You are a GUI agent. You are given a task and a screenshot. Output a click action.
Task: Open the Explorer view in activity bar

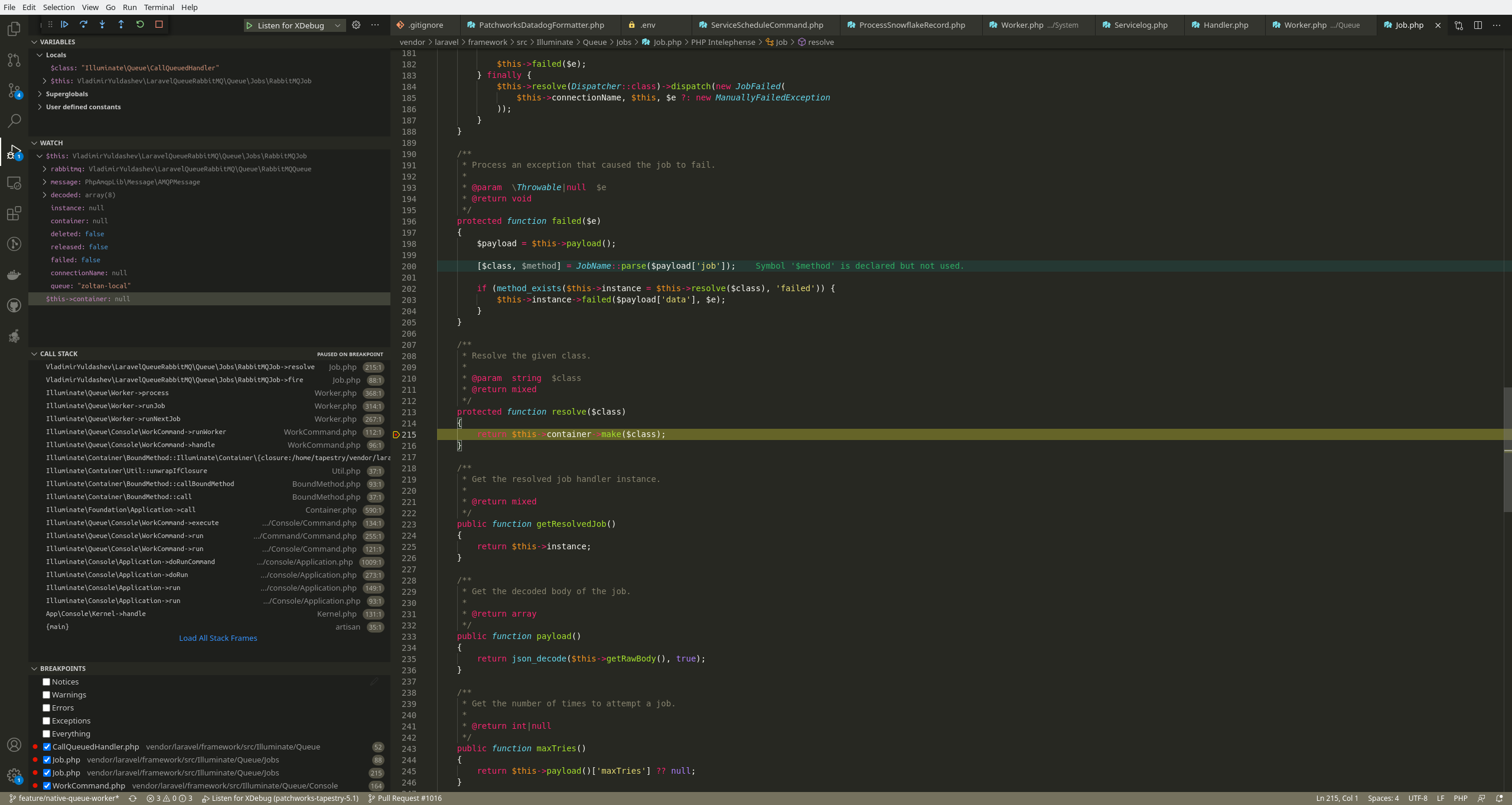point(14,29)
